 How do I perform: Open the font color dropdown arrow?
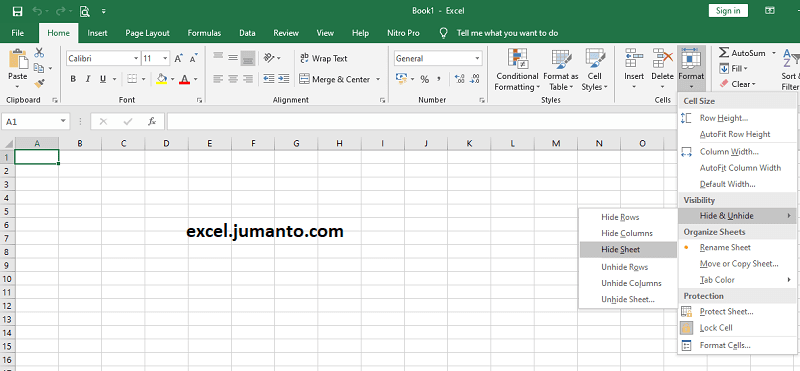click(195, 79)
